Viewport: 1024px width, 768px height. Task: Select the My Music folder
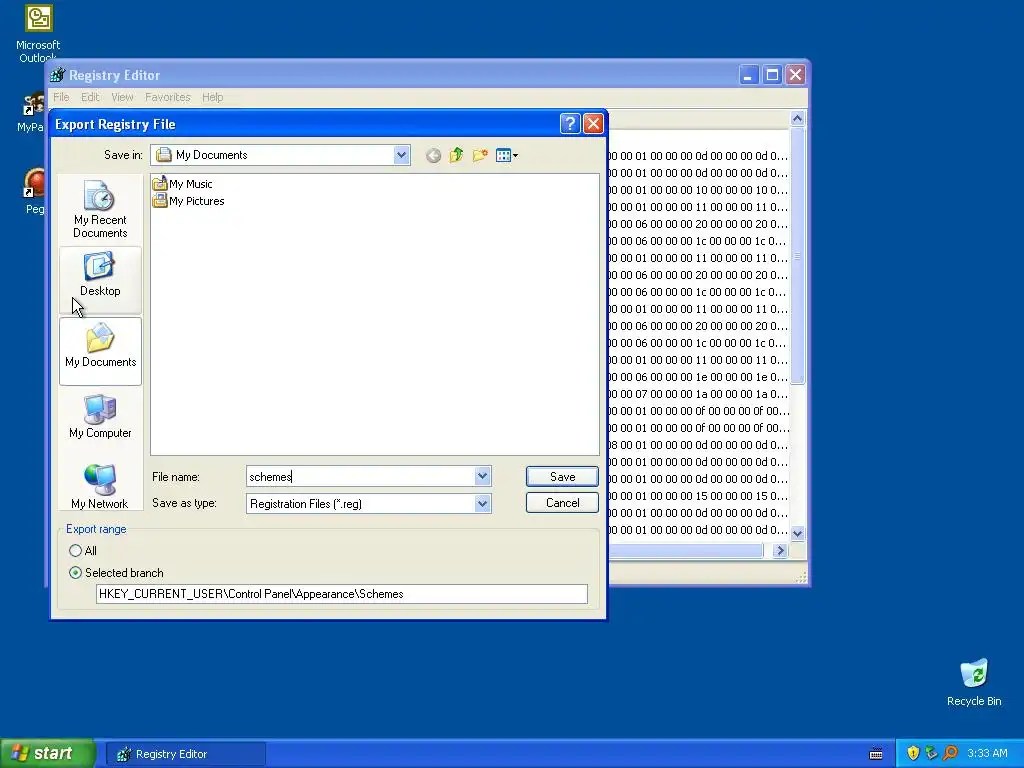[x=182, y=184]
